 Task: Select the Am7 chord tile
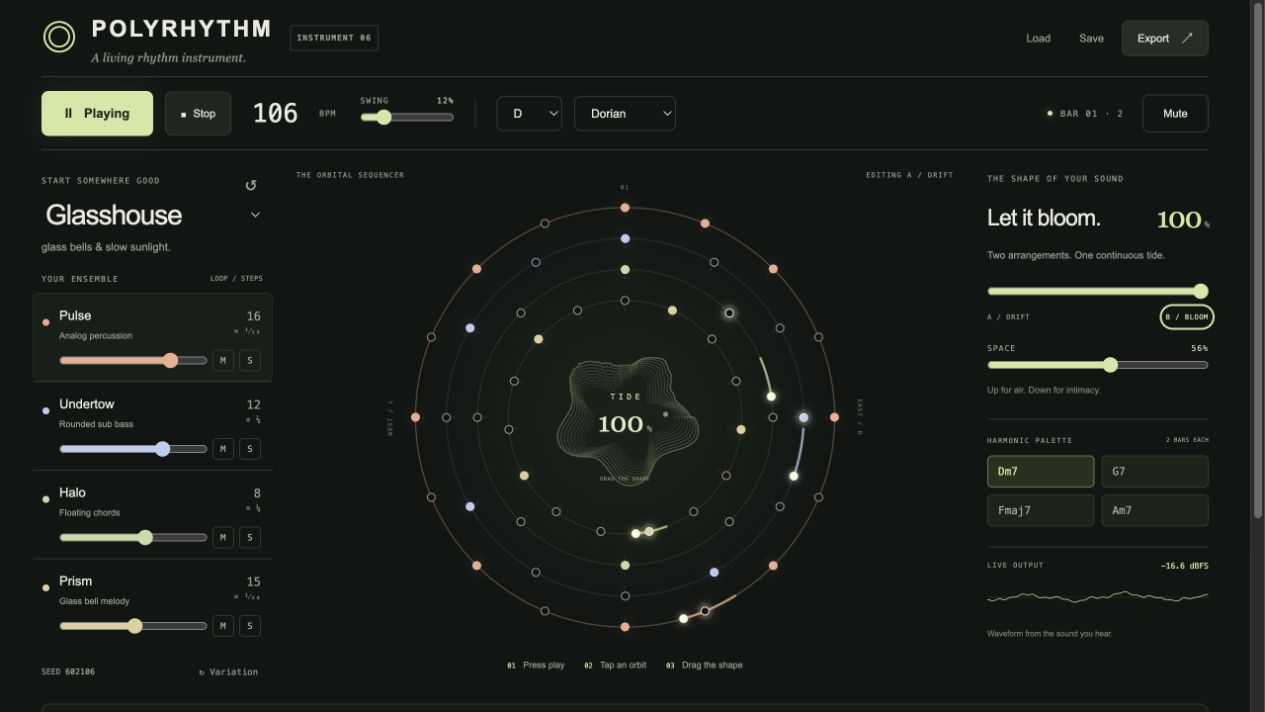(1154, 510)
